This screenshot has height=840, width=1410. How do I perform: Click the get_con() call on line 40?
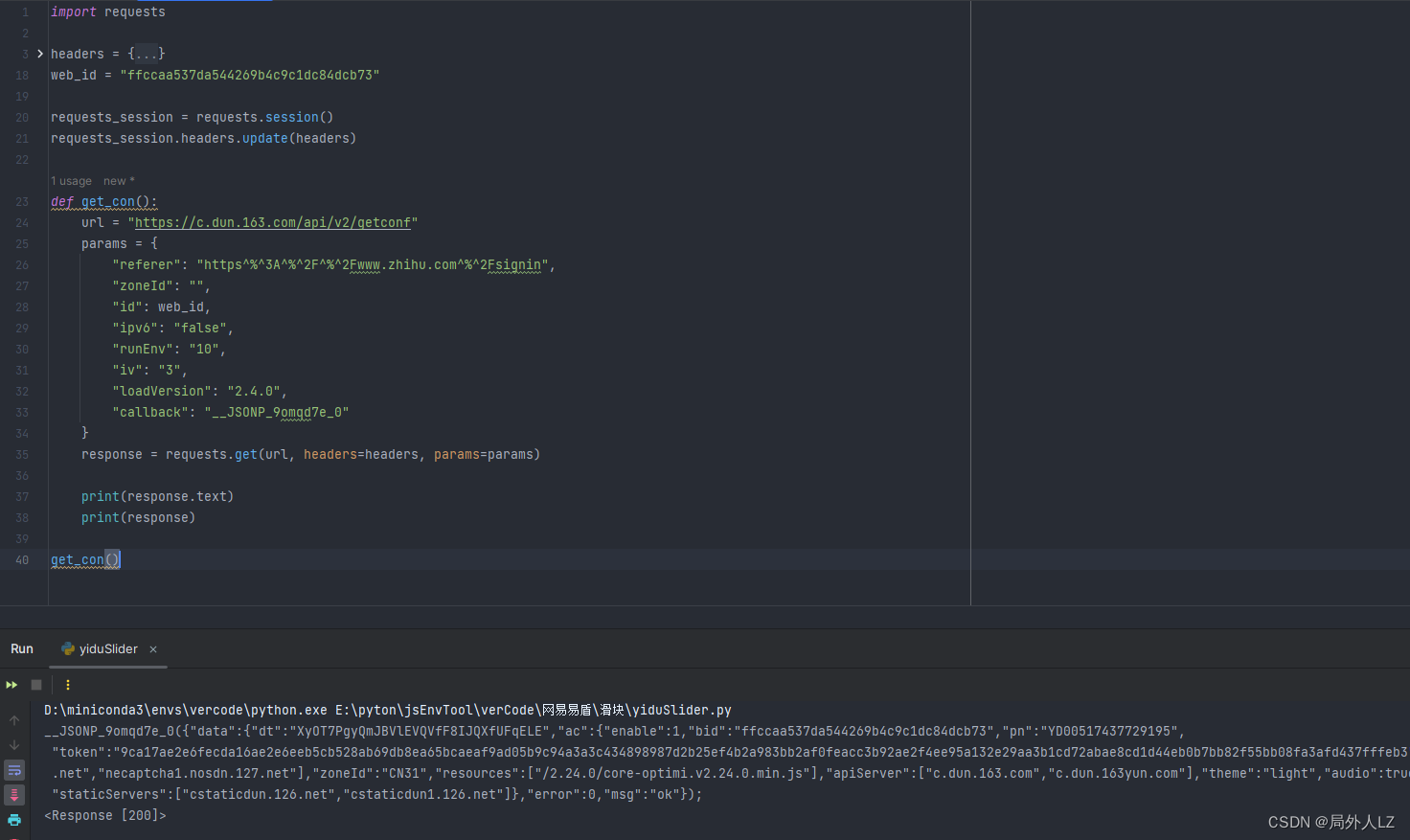click(85, 560)
